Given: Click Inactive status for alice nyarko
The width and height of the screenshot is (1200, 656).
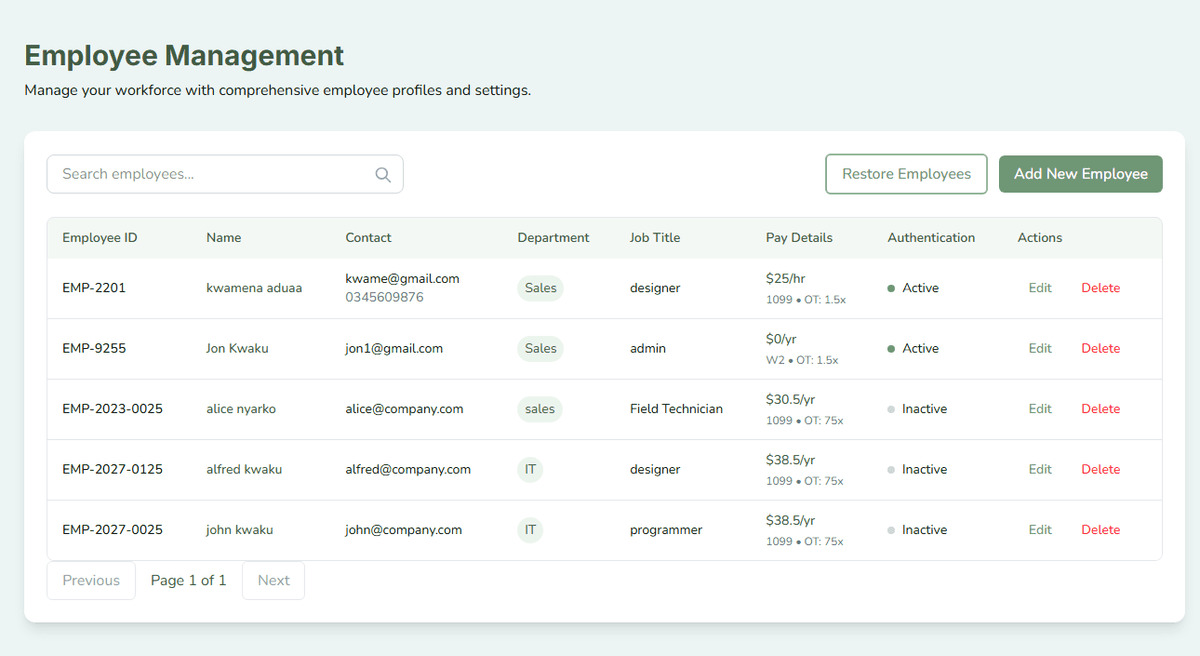Looking at the screenshot, I should 917,409.
